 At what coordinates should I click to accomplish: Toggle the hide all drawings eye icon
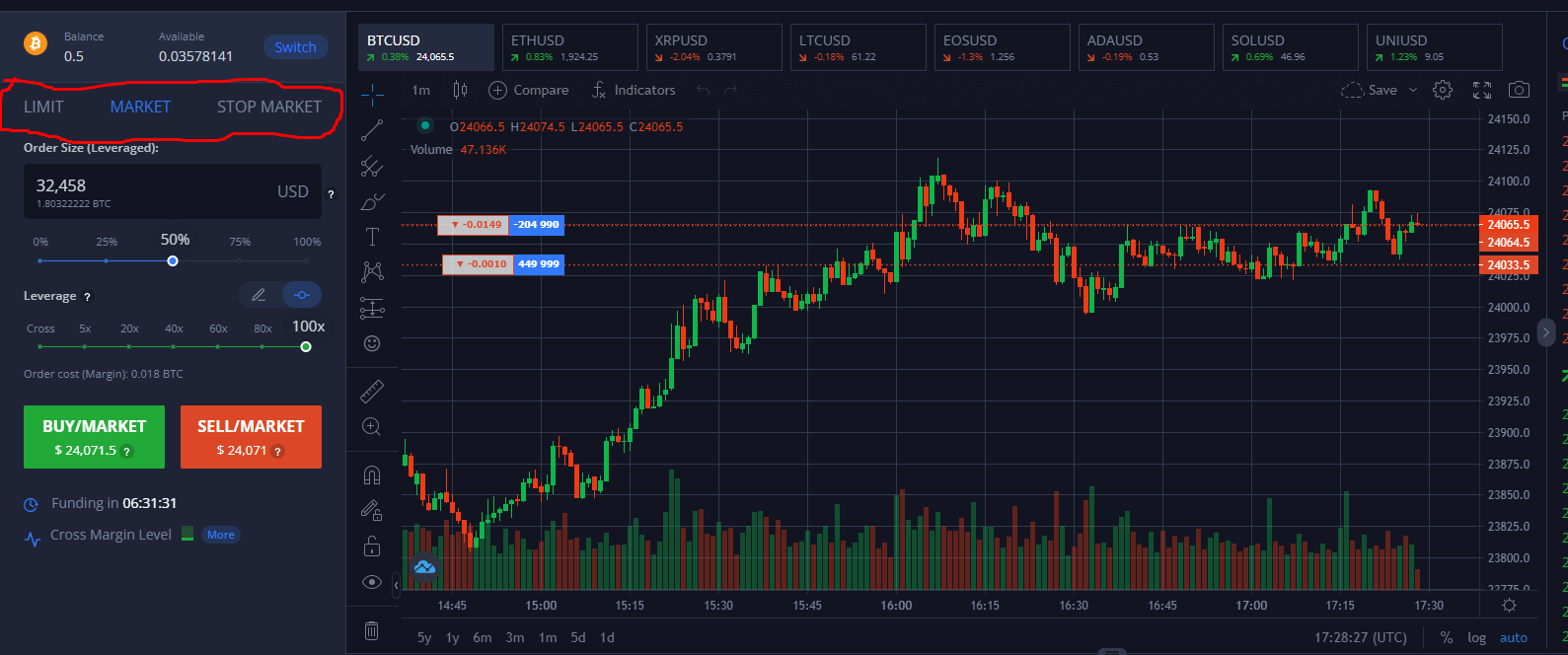tap(372, 582)
